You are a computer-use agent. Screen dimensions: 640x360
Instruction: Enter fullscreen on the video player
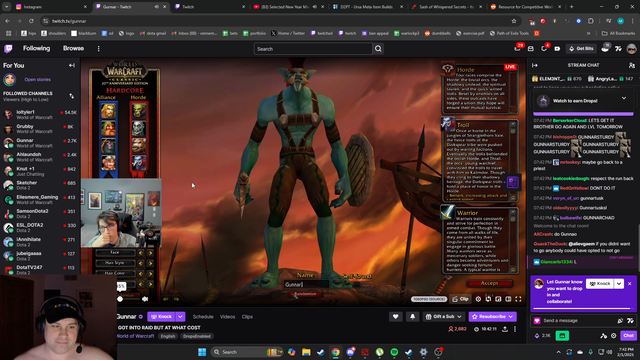518,299
